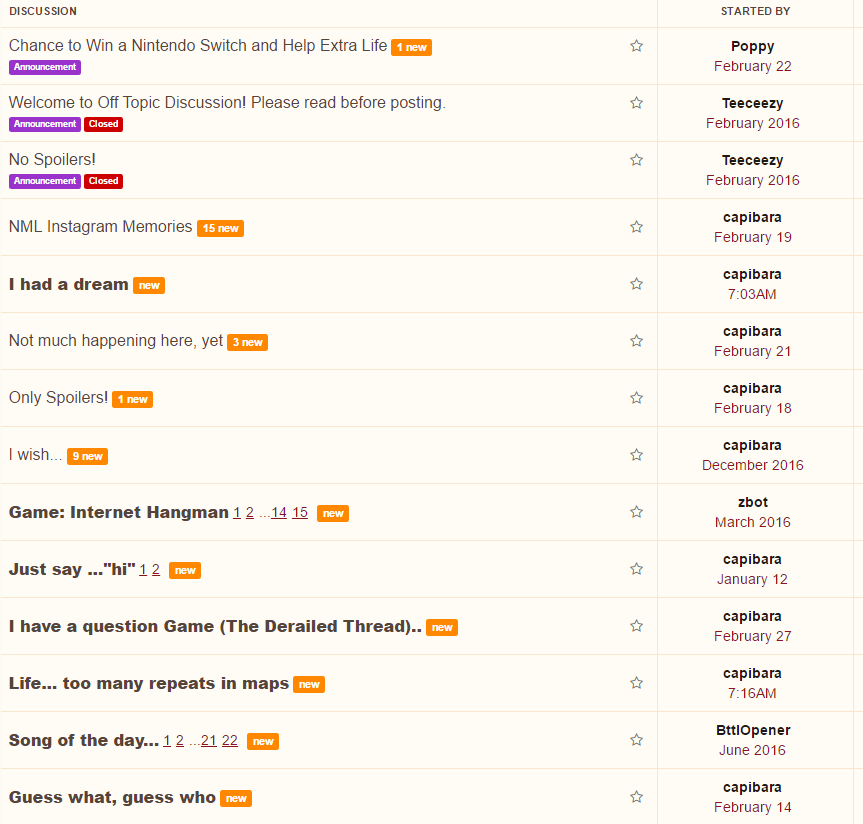Click the 3 new badge on Not much happening
This screenshot has width=863, height=824.
pos(247,342)
